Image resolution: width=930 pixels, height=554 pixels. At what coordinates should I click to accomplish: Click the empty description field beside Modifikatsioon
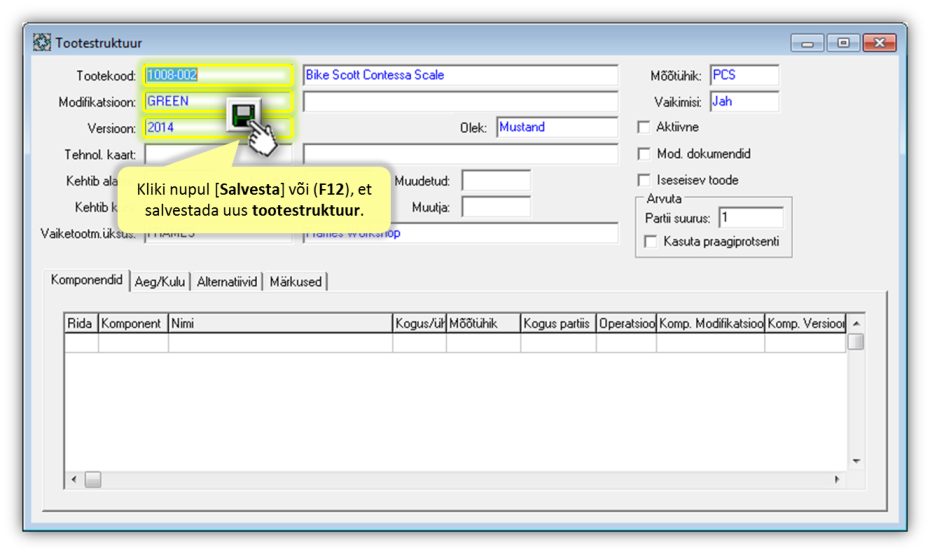pyautogui.click(x=460, y=101)
